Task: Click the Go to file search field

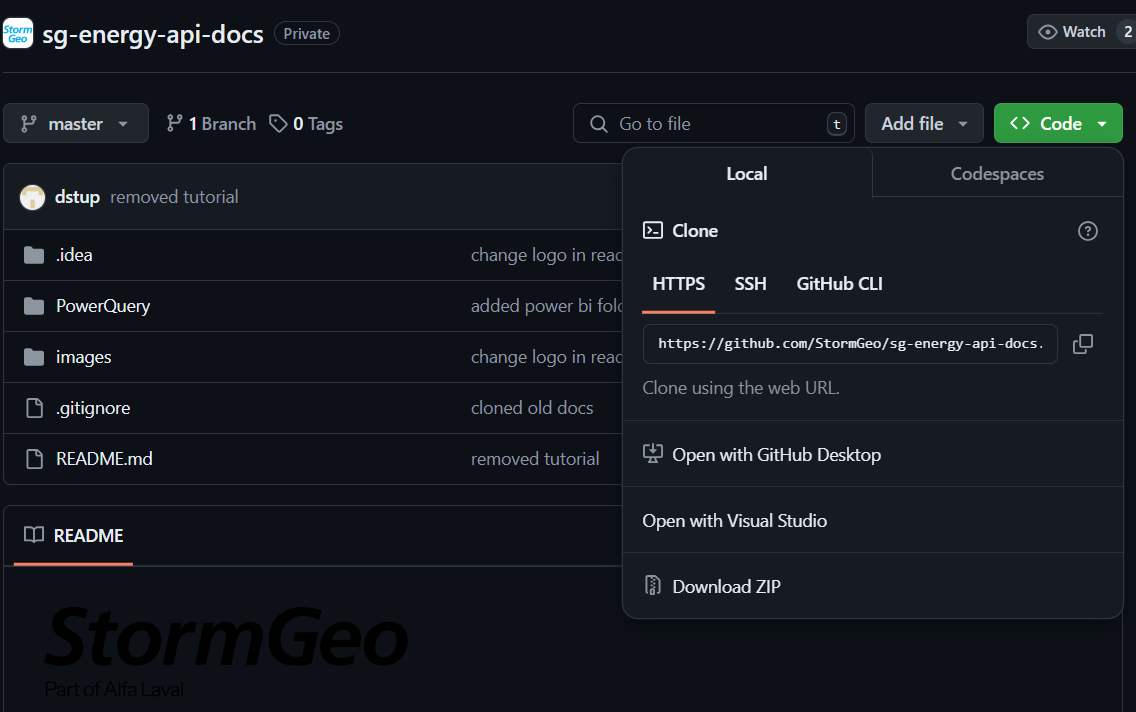Action: (x=713, y=124)
